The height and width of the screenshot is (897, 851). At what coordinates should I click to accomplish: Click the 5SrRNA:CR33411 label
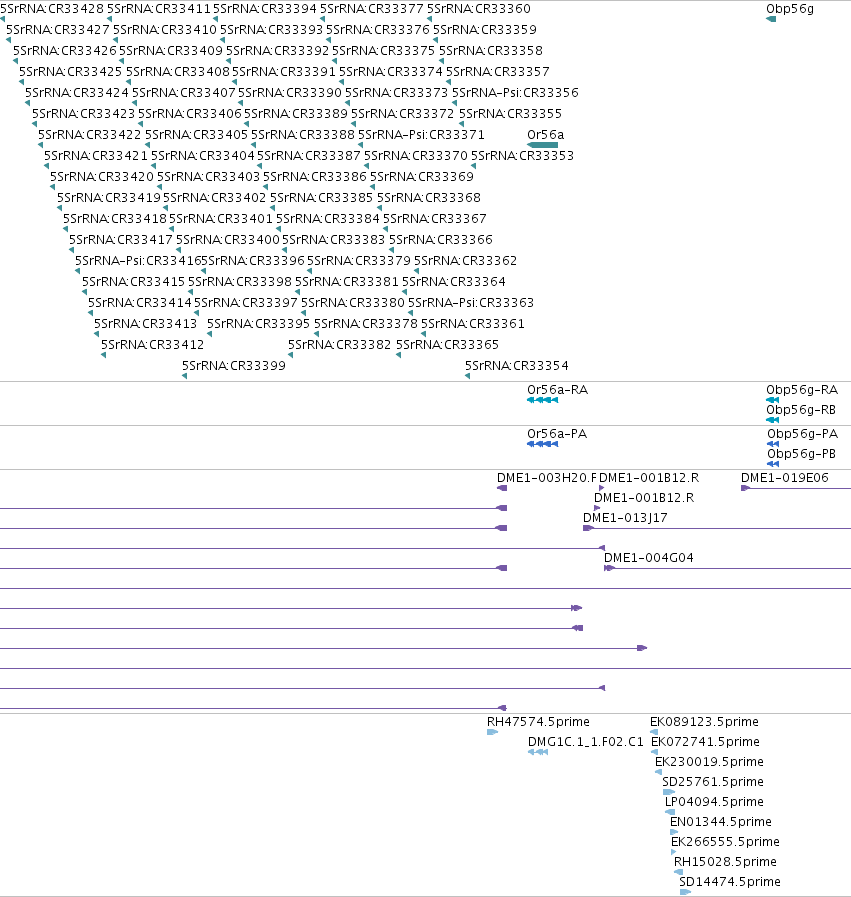pyautogui.click(x=159, y=9)
